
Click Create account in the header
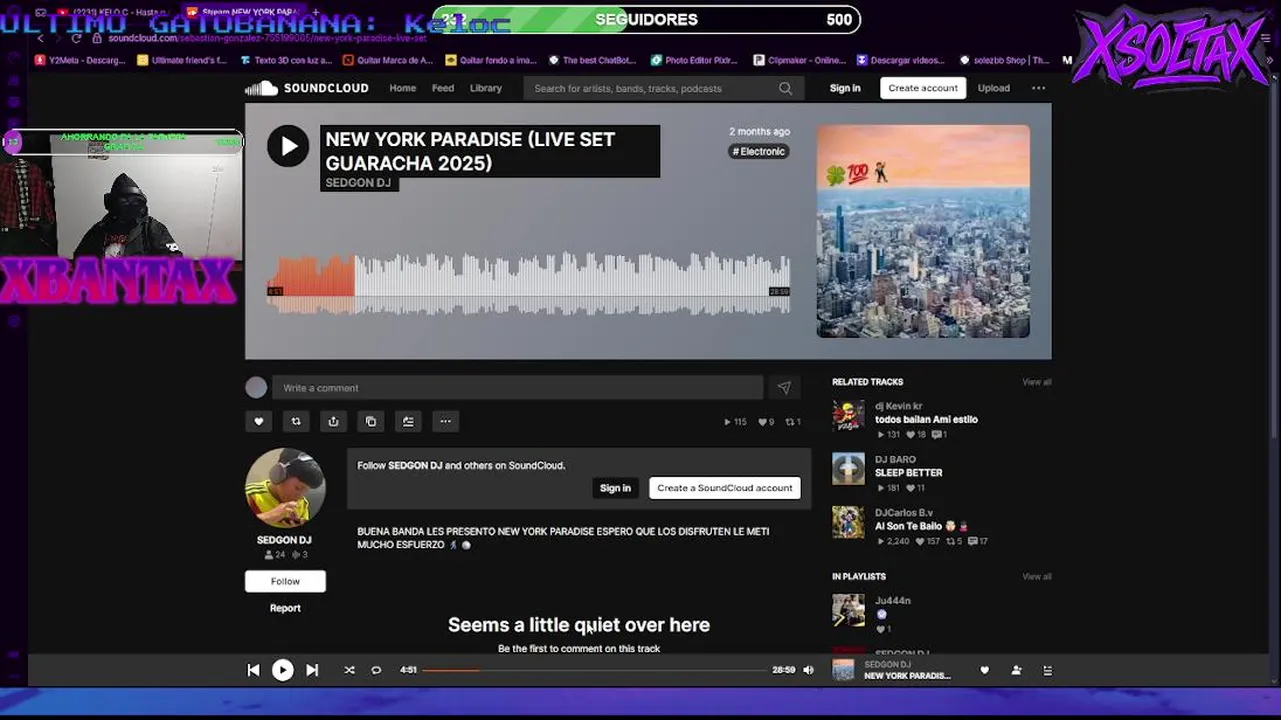pyautogui.click(x=923, y=88)
